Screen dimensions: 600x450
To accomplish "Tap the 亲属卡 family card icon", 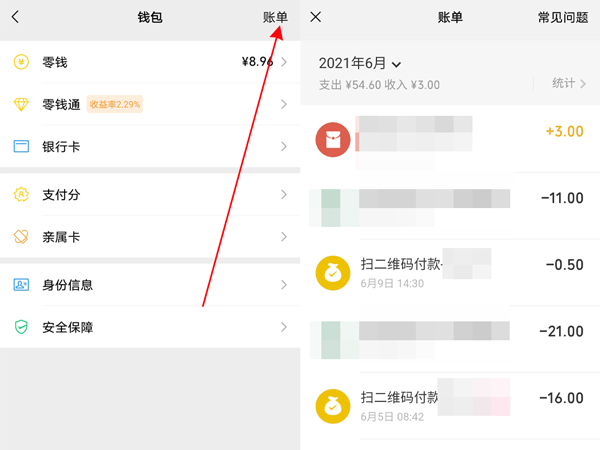I will pos(21,237).
